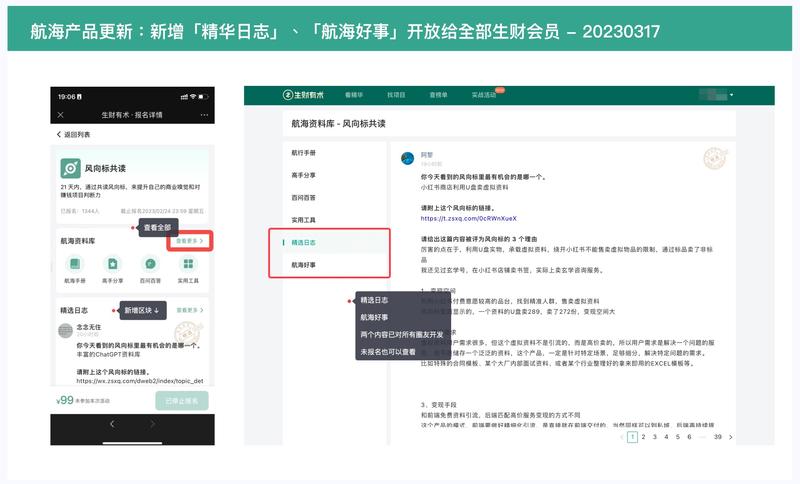Image resolution: width=800 pixels, height=484 pixels.
Task: Click the ¥99 price on mobile footer
Action: point(65,400)
